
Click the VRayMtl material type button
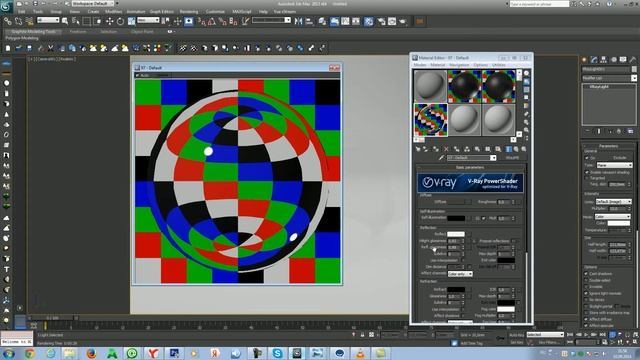(x=513, y=158)
